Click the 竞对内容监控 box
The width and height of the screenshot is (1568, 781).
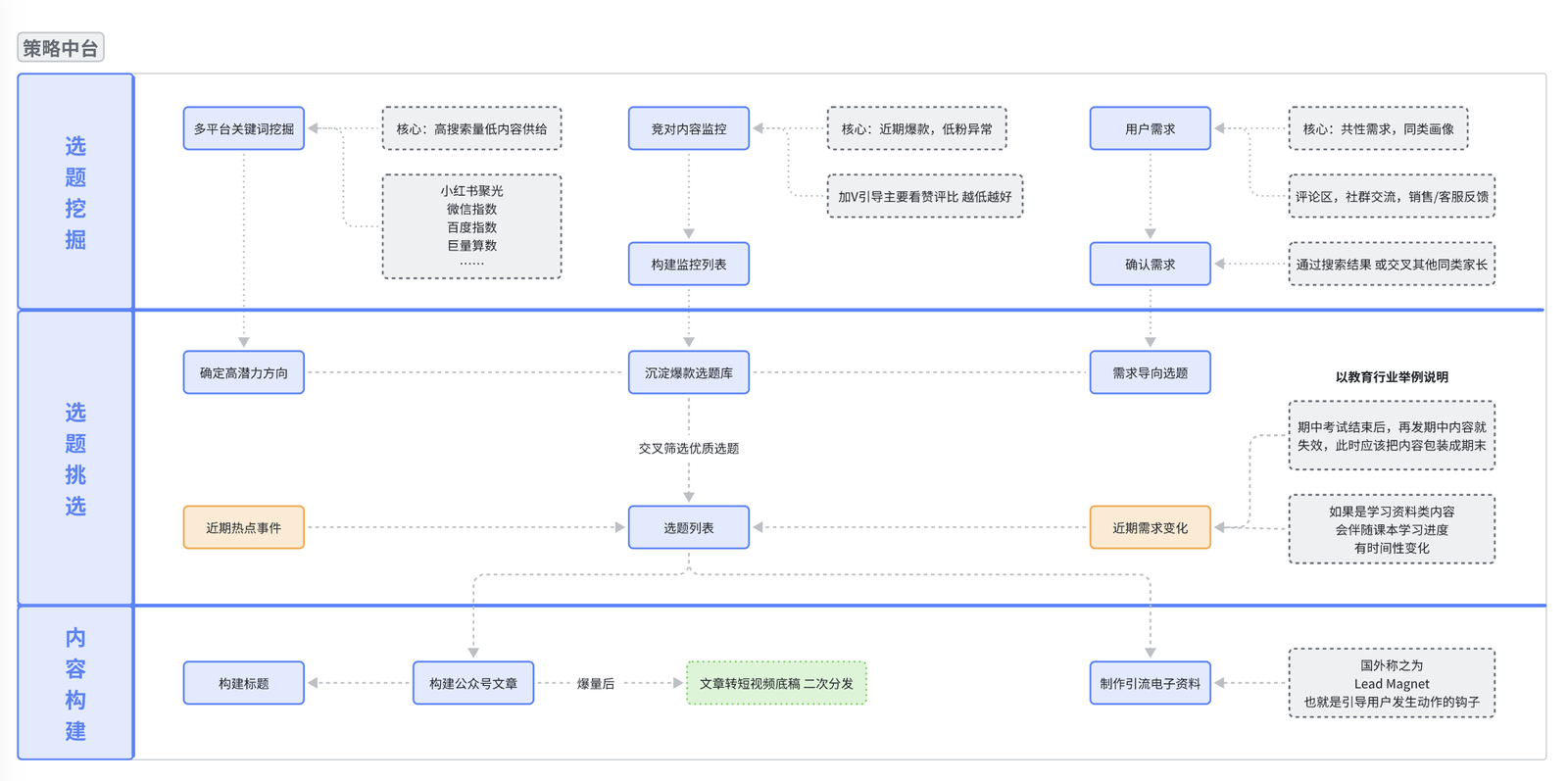(x=688, y=128)
